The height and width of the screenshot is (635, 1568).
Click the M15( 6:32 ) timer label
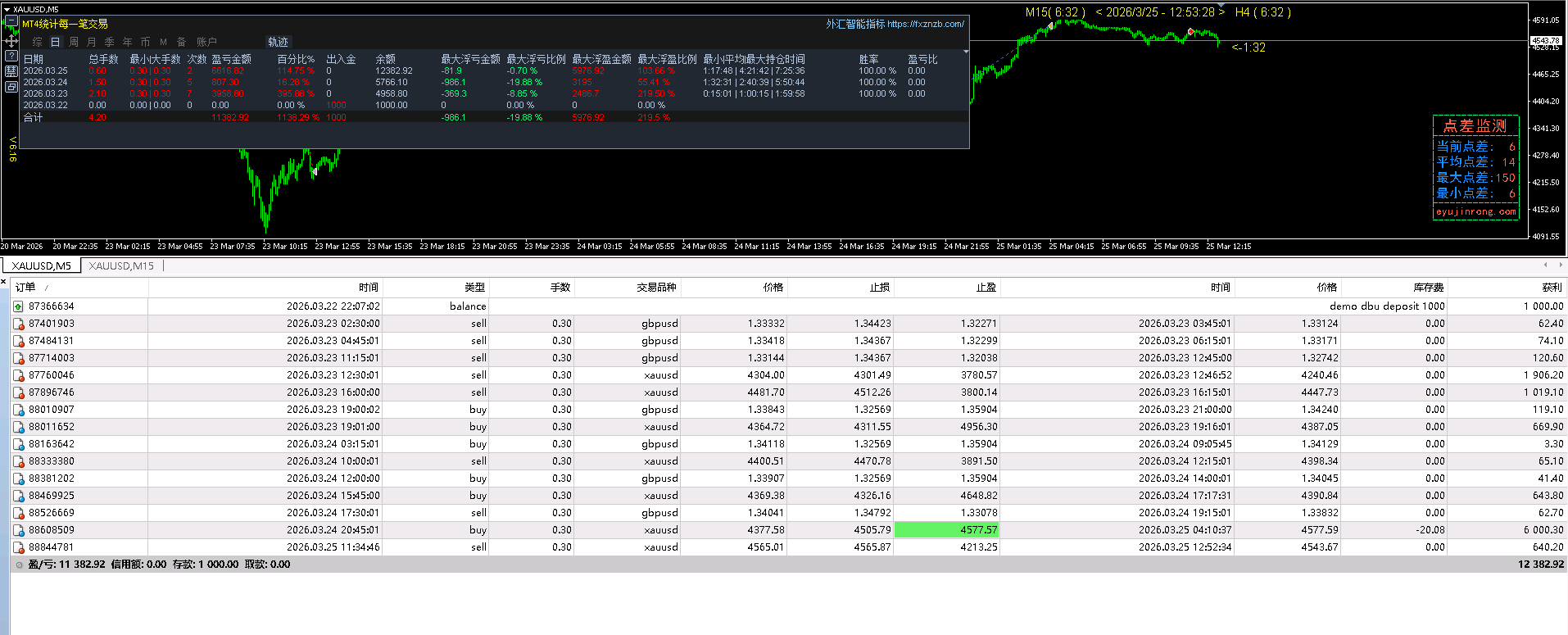click(1055, 12)
